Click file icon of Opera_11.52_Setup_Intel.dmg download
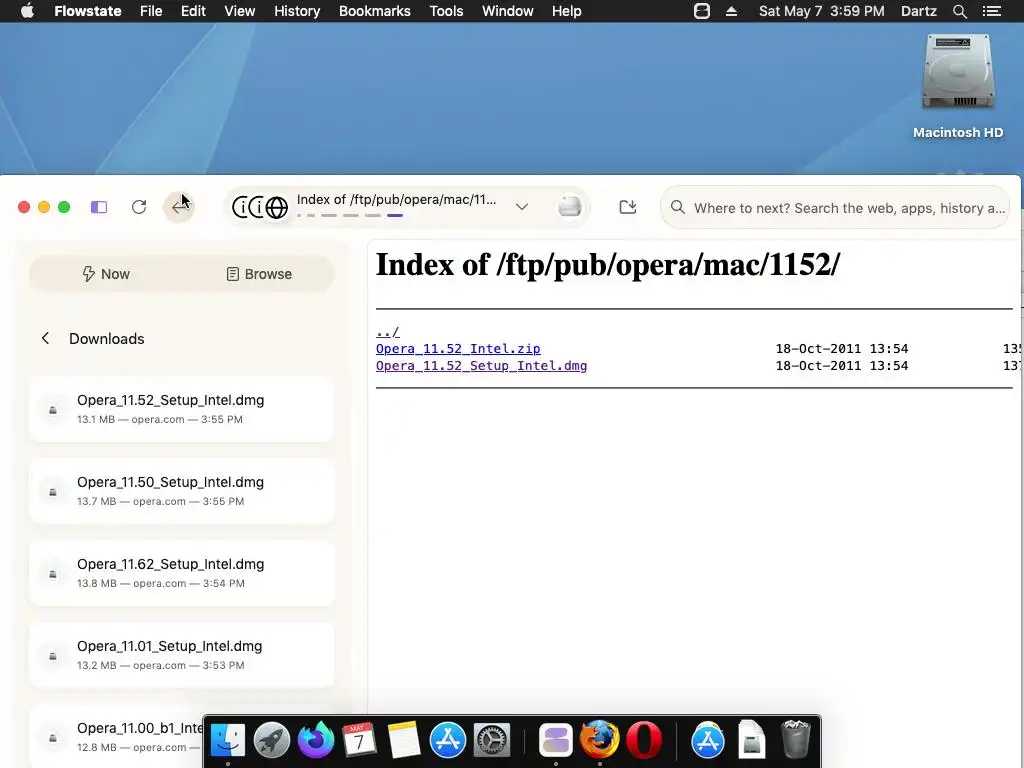This screenshot has width=1024, height=768. tap(53, 410)
